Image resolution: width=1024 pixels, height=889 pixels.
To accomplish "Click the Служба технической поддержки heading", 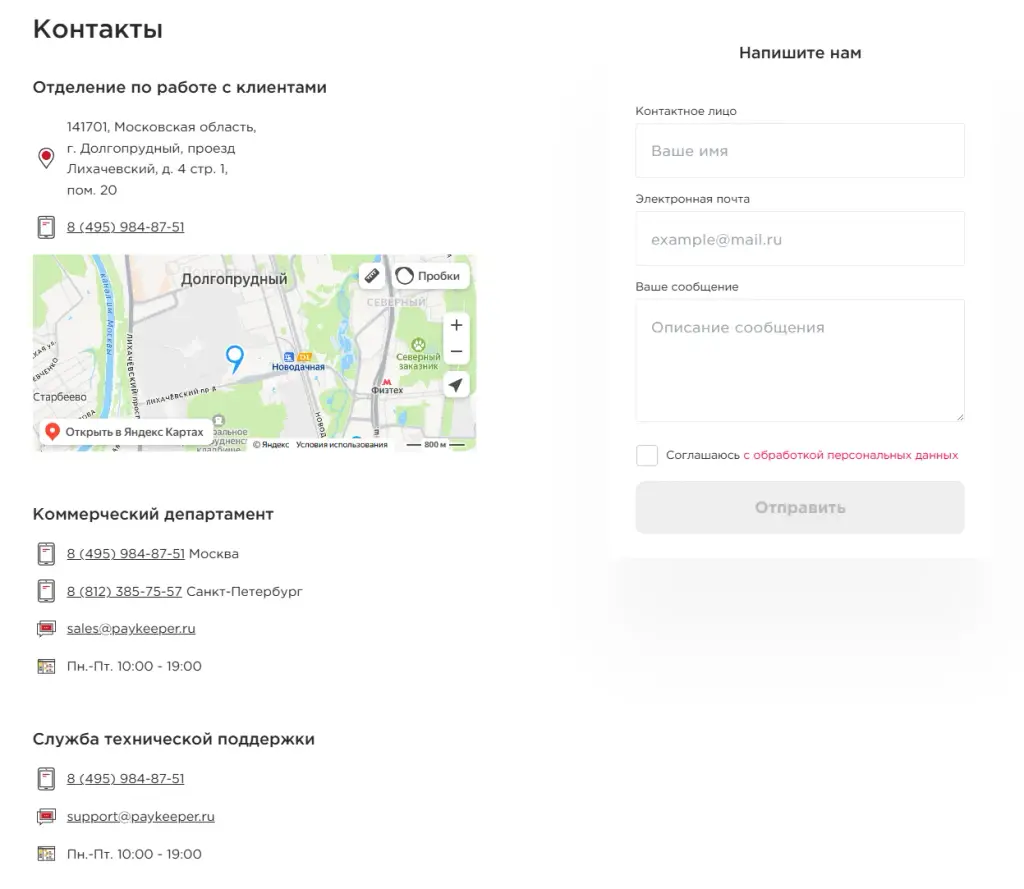I will (174, 739).
